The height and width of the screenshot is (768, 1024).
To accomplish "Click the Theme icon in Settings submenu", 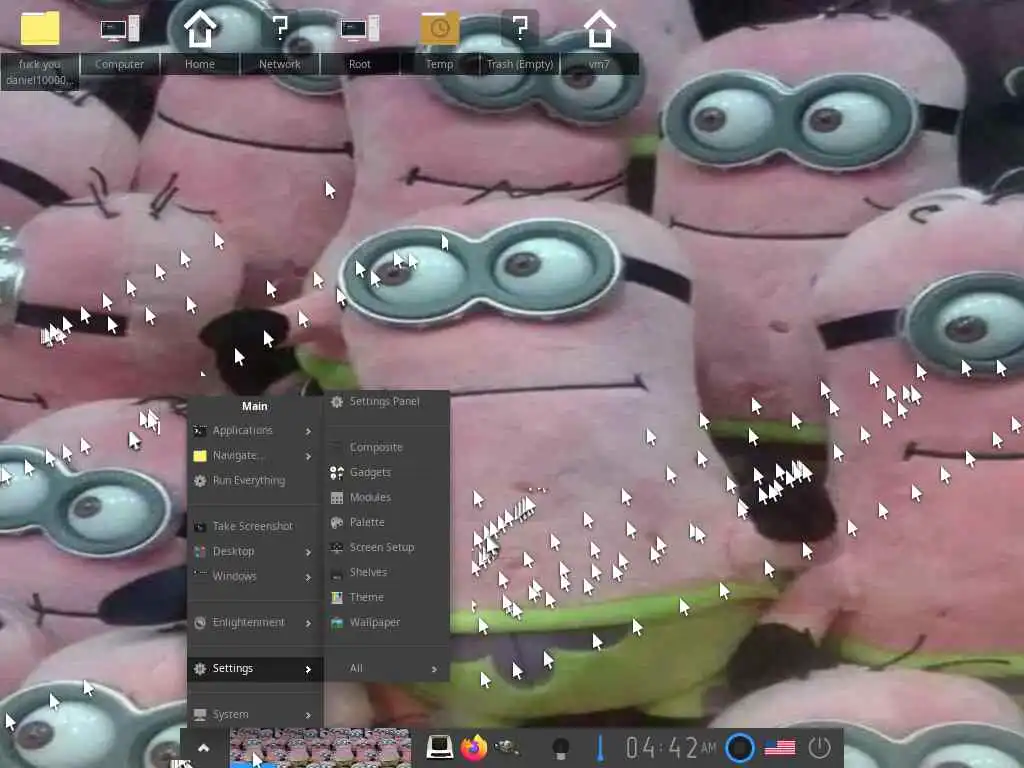I will point(337,598).
